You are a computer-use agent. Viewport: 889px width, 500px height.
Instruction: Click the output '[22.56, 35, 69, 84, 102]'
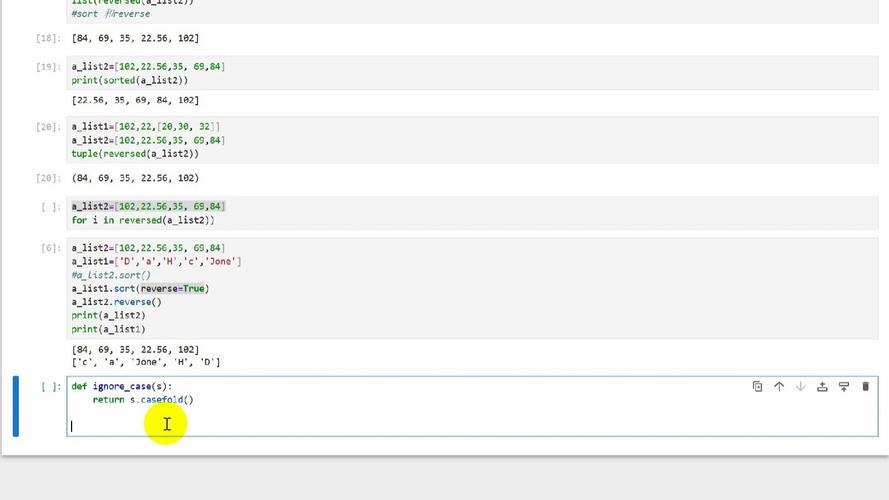[x=135, y=100]
